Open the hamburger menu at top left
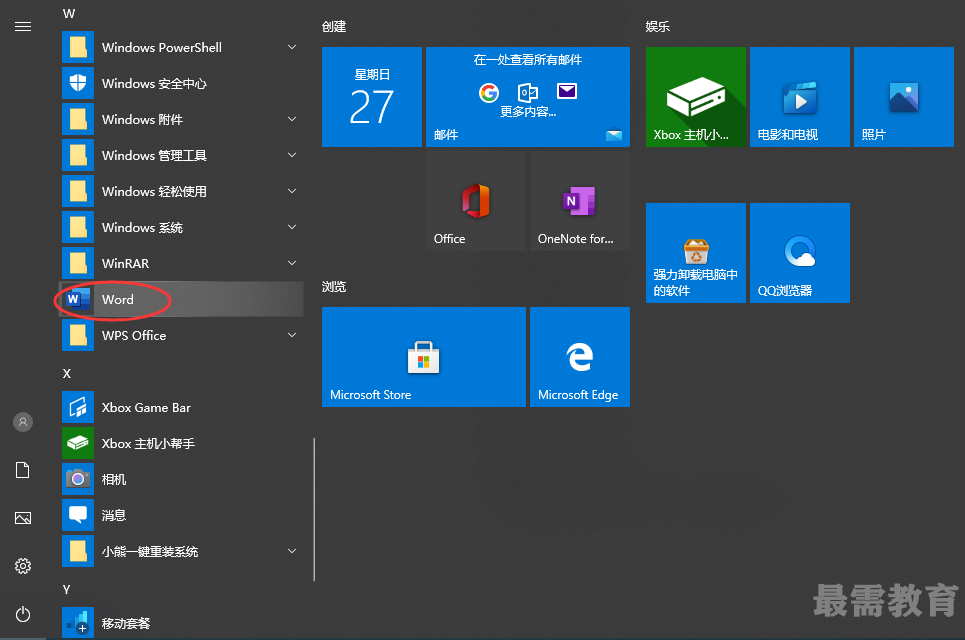Screen dimensions: 965x640 pyautogui.click(x=23, y=26)
